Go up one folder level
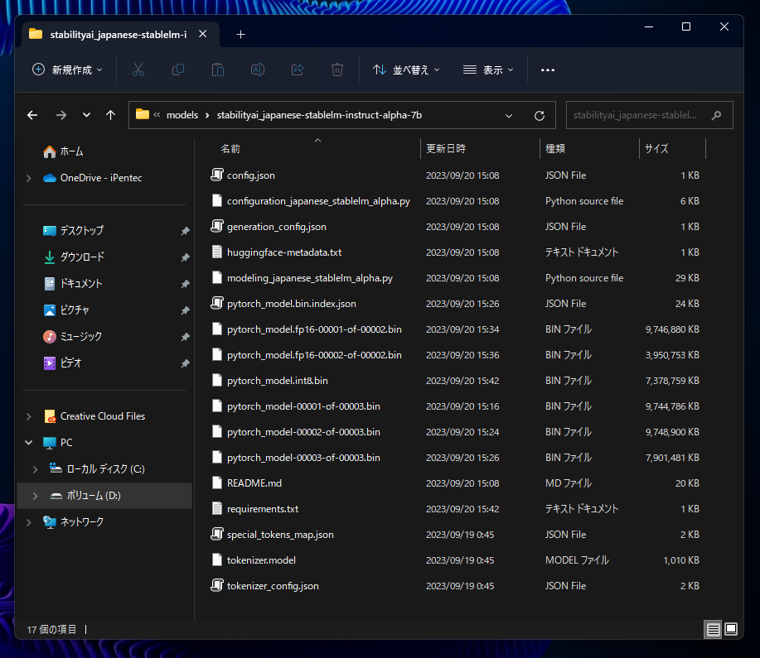Image resolution: width=760 pixels, height=658 pixels. 110,115
